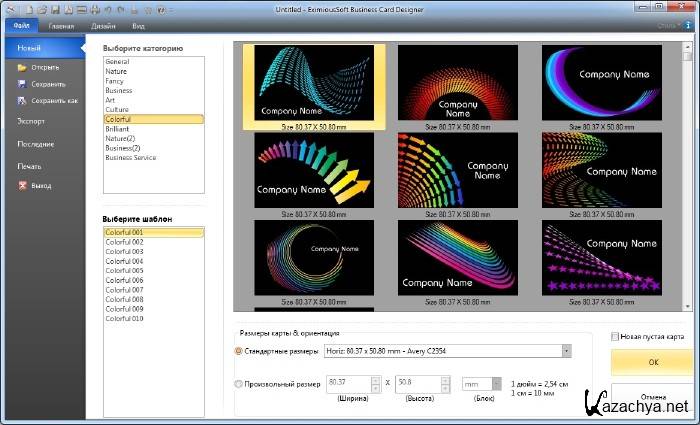This screenshot has width=700, height=425.
Task: Click the red Выход exit icon
Action: (21, 186)
